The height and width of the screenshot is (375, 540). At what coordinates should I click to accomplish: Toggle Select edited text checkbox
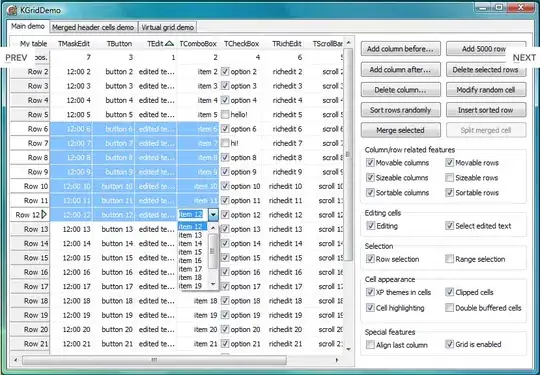(449, 226)
